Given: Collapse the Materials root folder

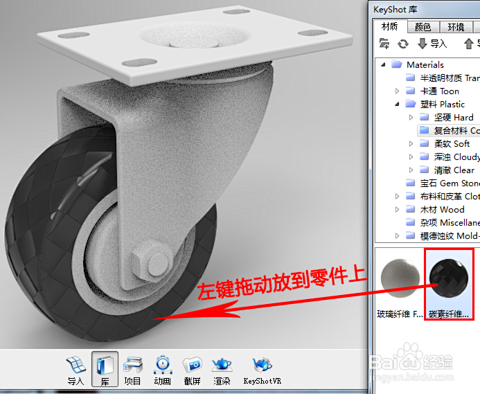Looking at the screenshot, I should pos(383,65).
